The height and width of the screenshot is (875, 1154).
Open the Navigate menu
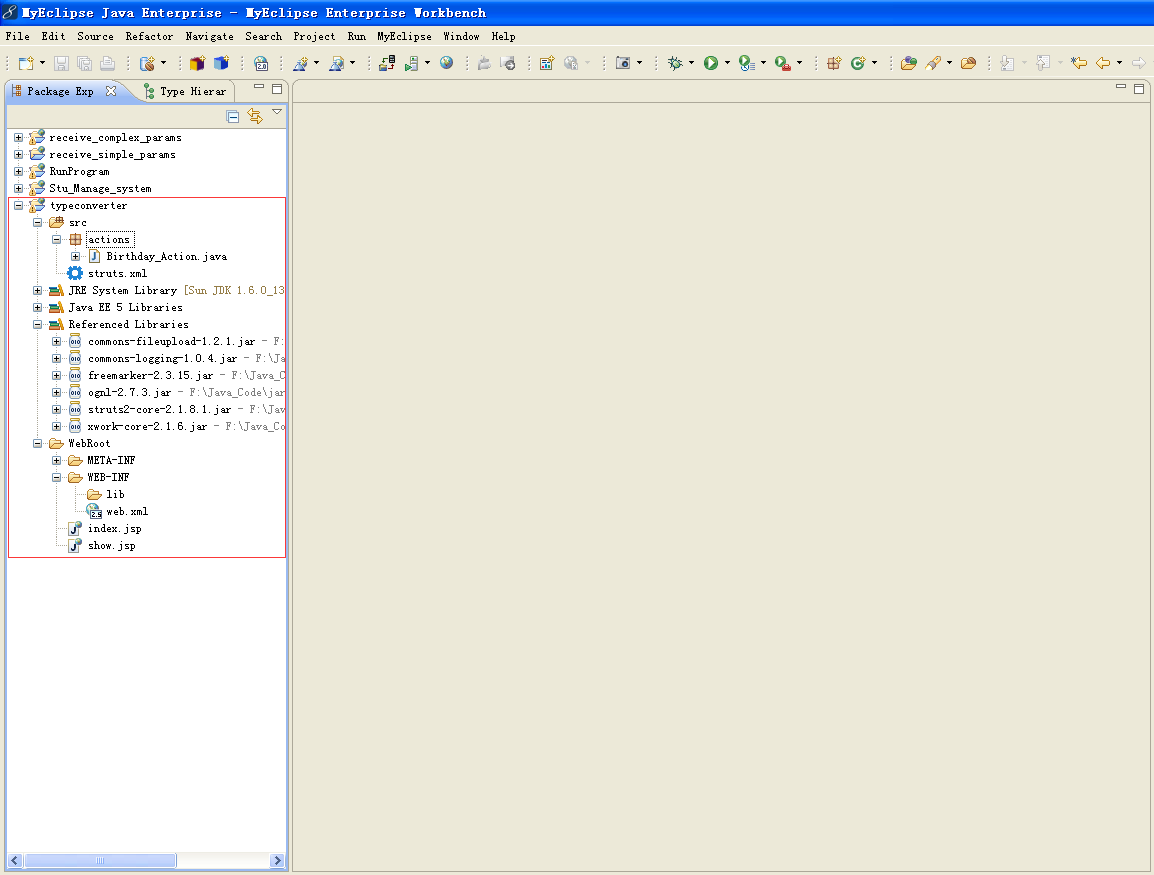click(209, 36)
